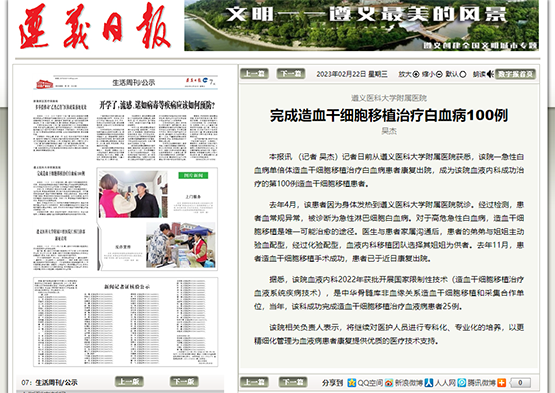This screenshot has height=393, width=555.
Task: Click the civilization banner image
Action: [361, 25]
